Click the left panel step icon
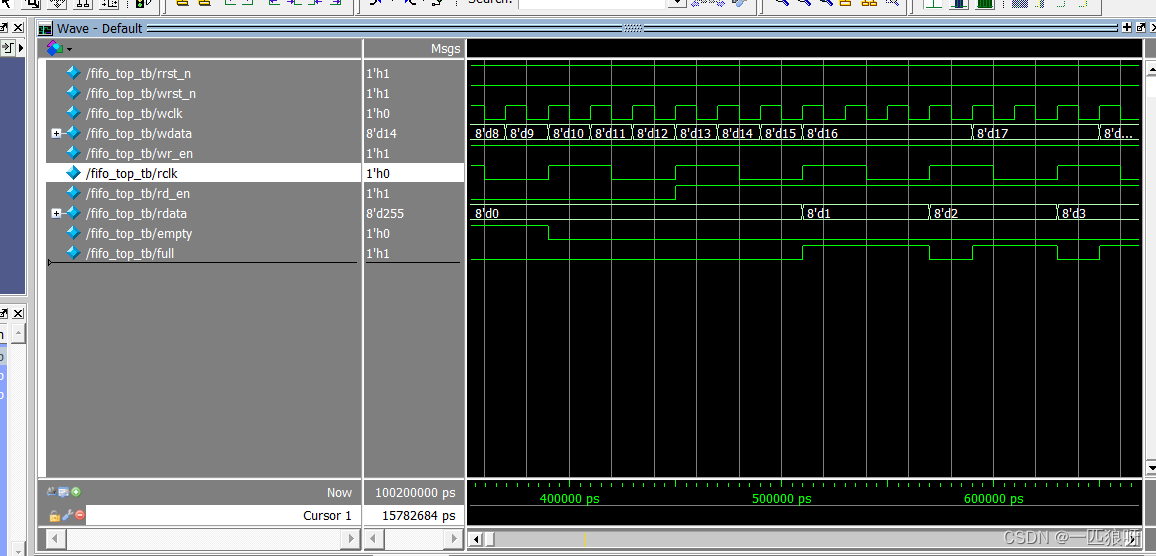The height and width of the screenshot is (556, 1156). tap(9, 48)
